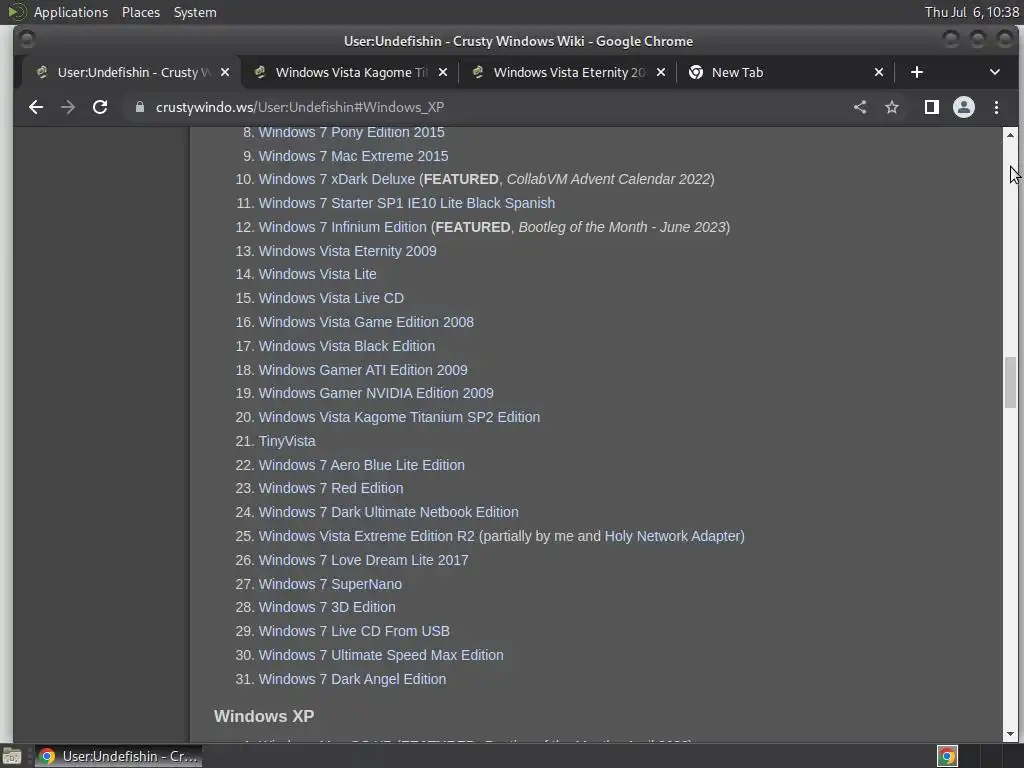The image size is (1024, 768).
Task: Open the TinyVista link
Action: coord(287,441)
